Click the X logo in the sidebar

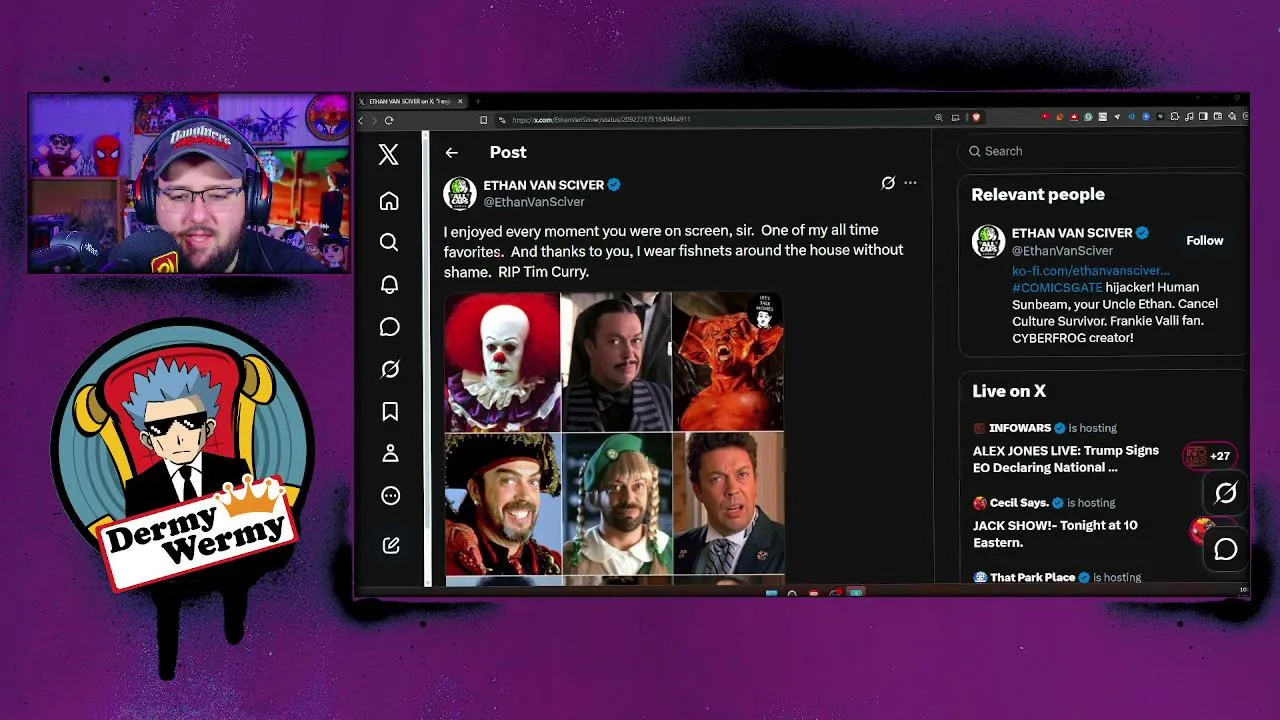[x=389, y=153]
